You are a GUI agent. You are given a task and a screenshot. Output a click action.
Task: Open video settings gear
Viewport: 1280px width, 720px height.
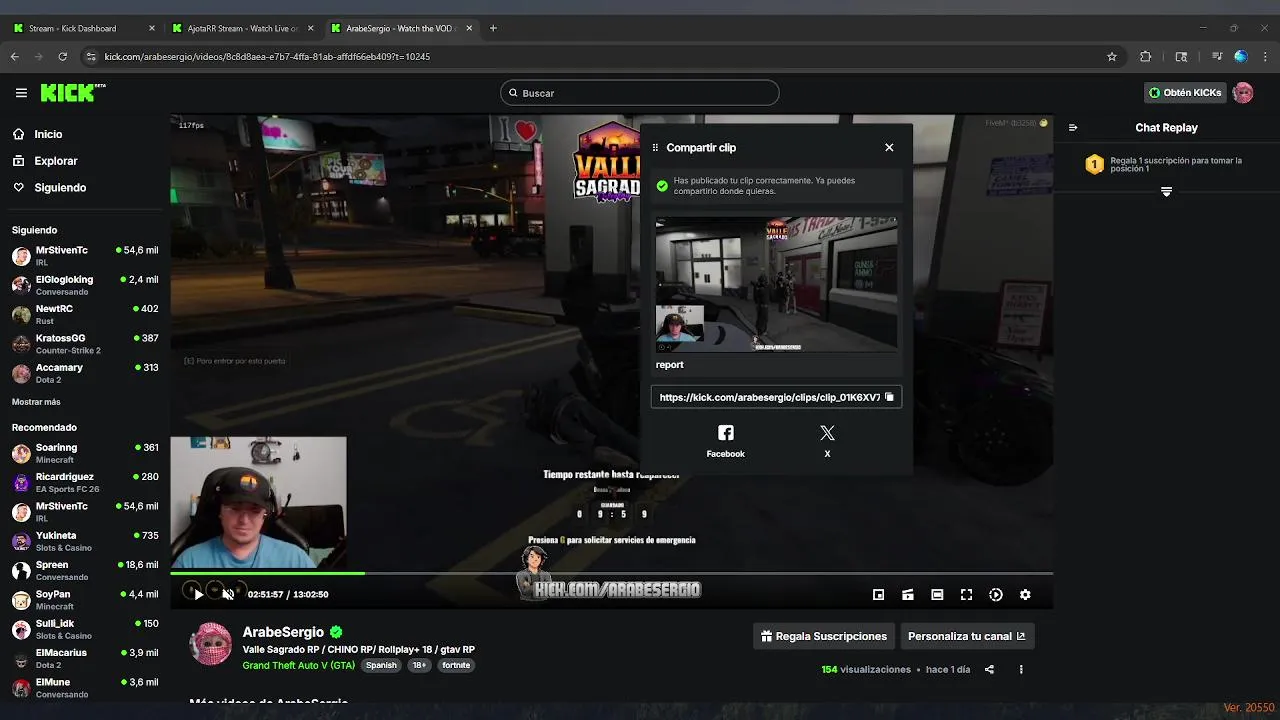[1025, 595]
